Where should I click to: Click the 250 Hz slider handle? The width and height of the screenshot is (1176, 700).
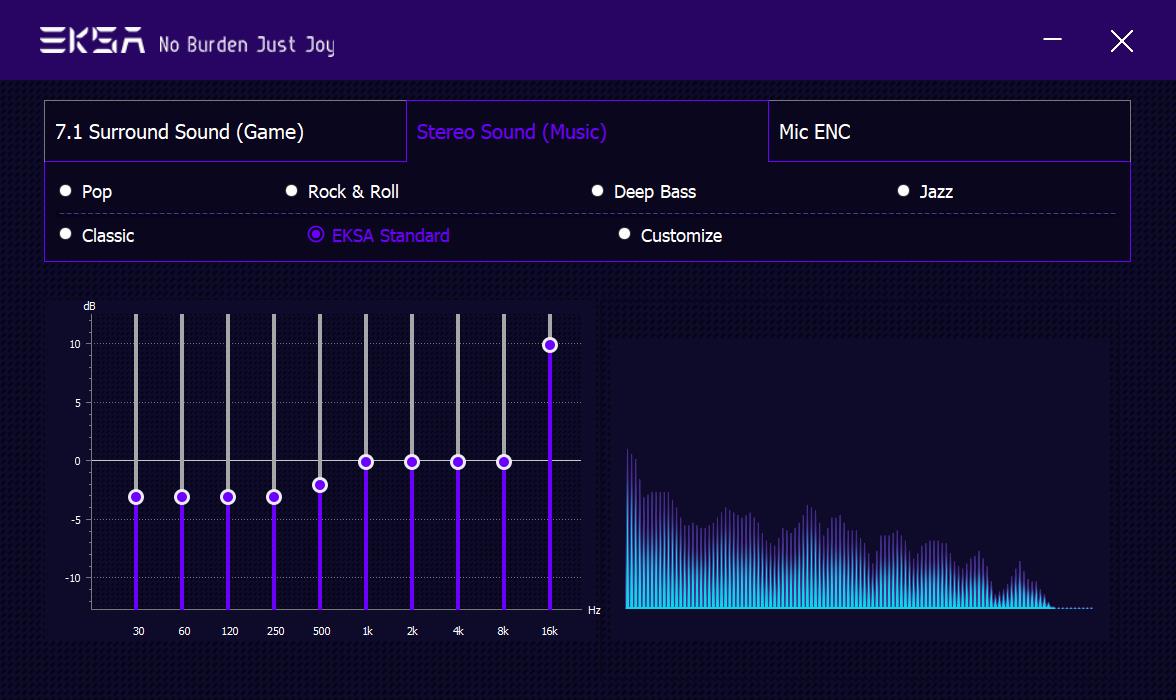pos(274,497)
